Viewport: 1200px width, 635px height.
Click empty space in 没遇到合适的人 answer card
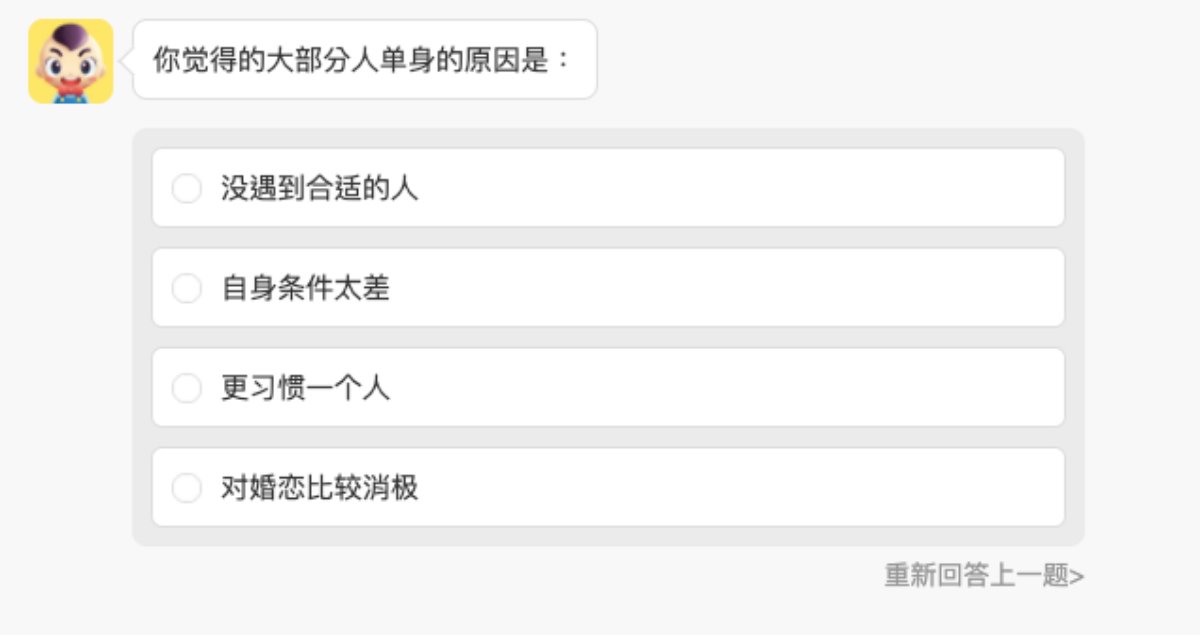click(740, 188)
